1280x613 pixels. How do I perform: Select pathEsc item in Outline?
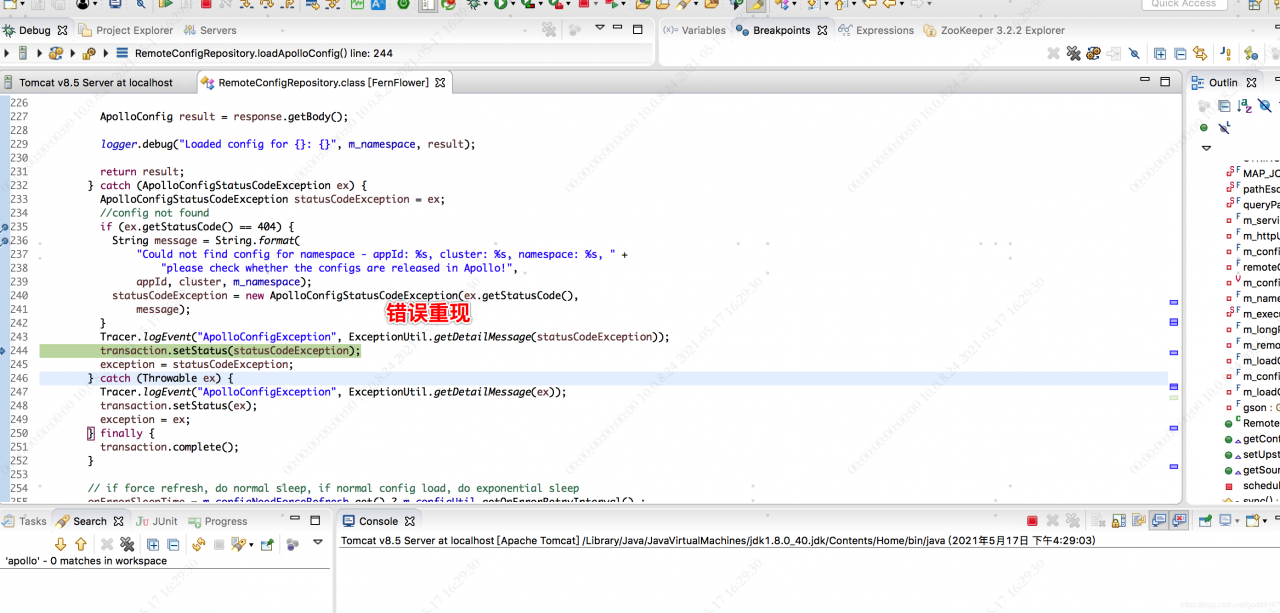(1253, 189)
